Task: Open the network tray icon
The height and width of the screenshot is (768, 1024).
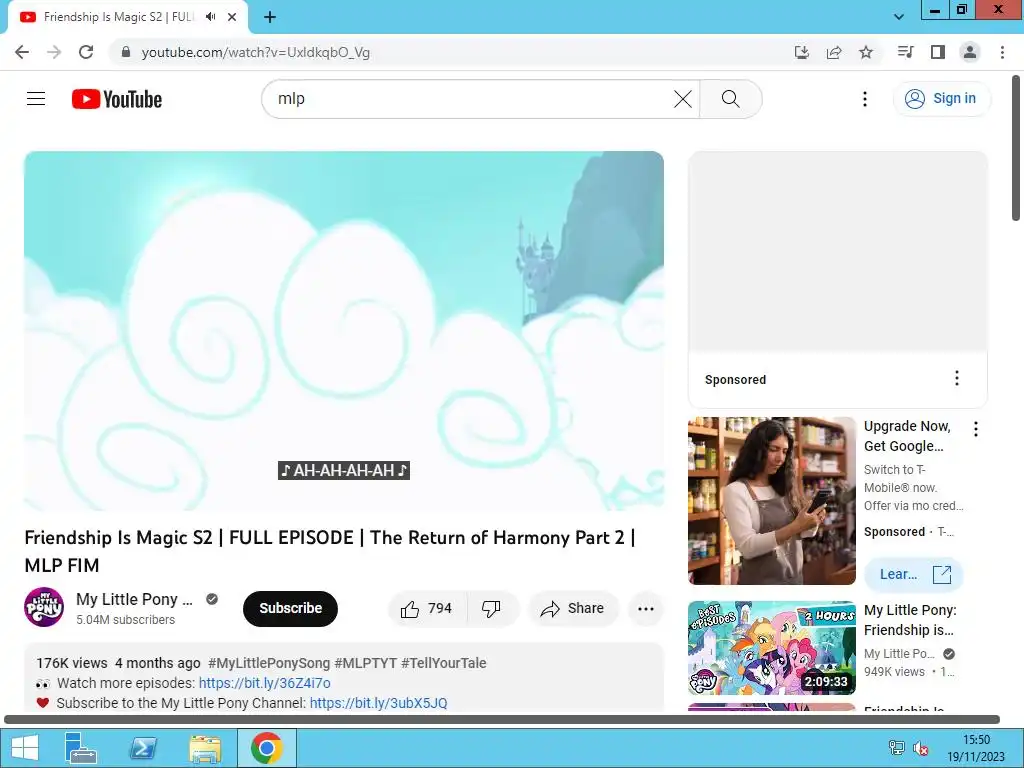Action: point(897,748)
